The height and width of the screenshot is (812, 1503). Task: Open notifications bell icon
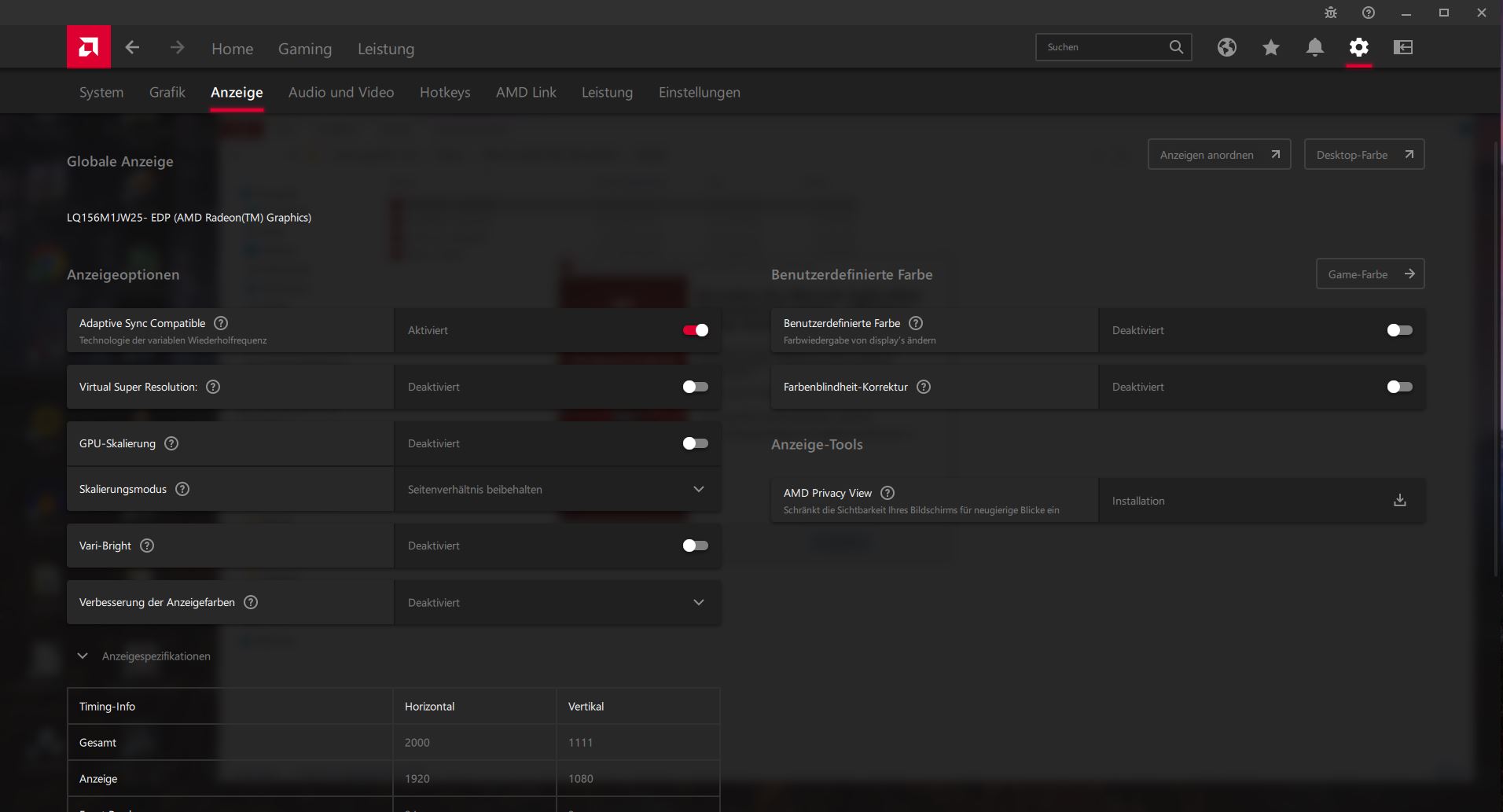[x=1315, y=47]
